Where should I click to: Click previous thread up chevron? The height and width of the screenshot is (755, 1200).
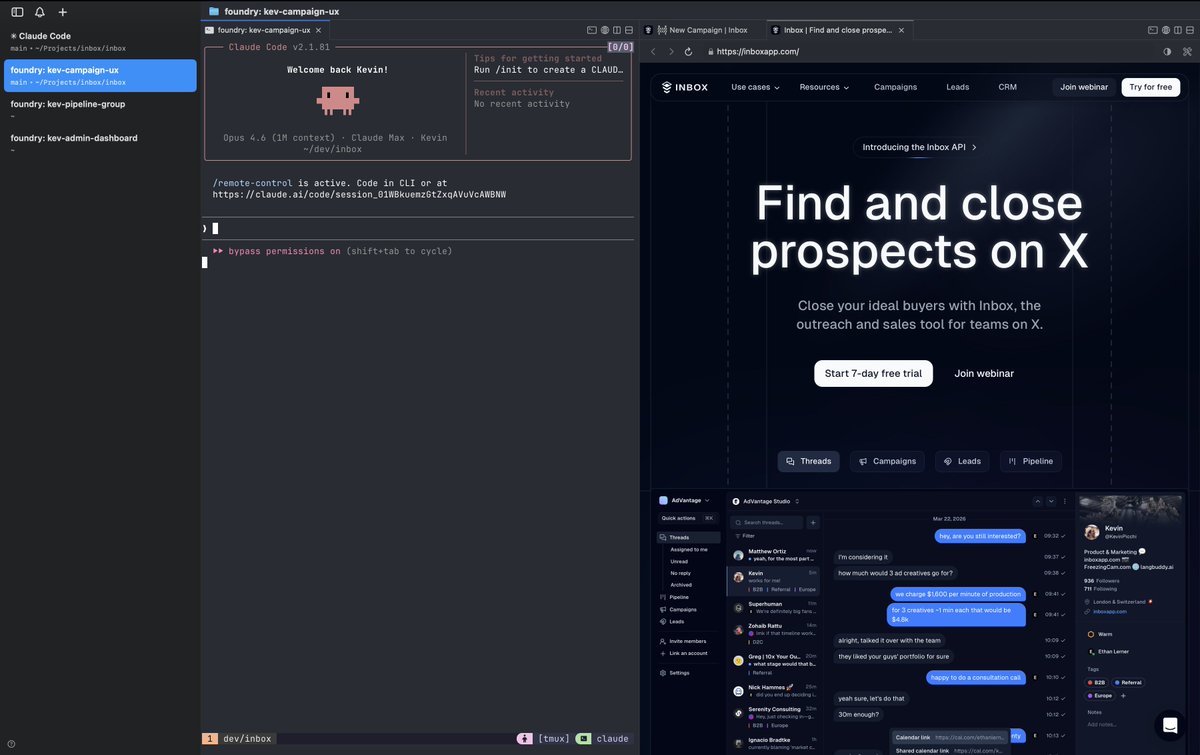tap(1038, 501)
